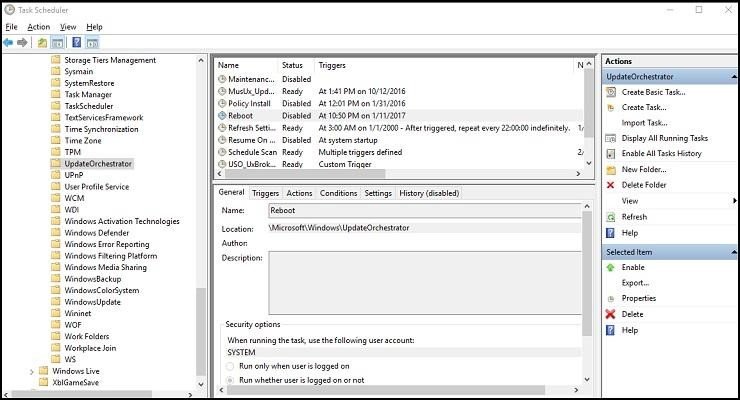Click the Refresh icon in Actions pane
This screenshot has width=740, height=400.
[x=611, y=217]
